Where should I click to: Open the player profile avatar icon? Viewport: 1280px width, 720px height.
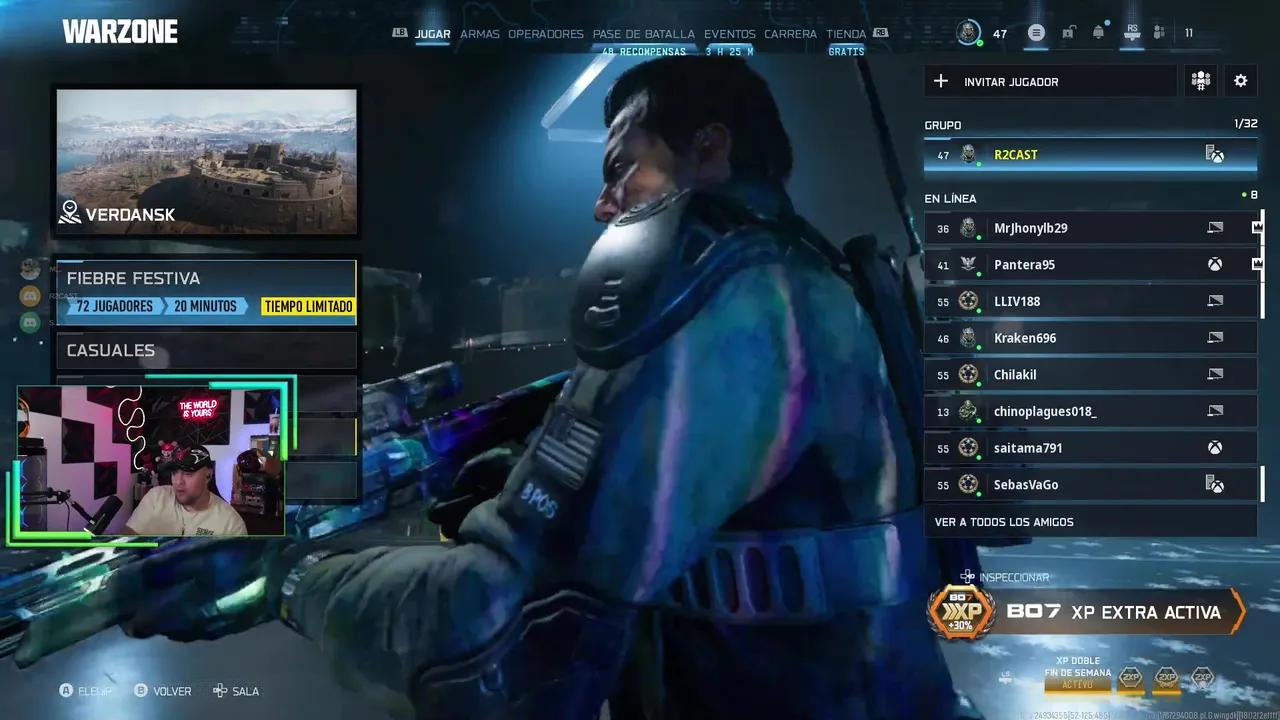(x=967, y=32)
